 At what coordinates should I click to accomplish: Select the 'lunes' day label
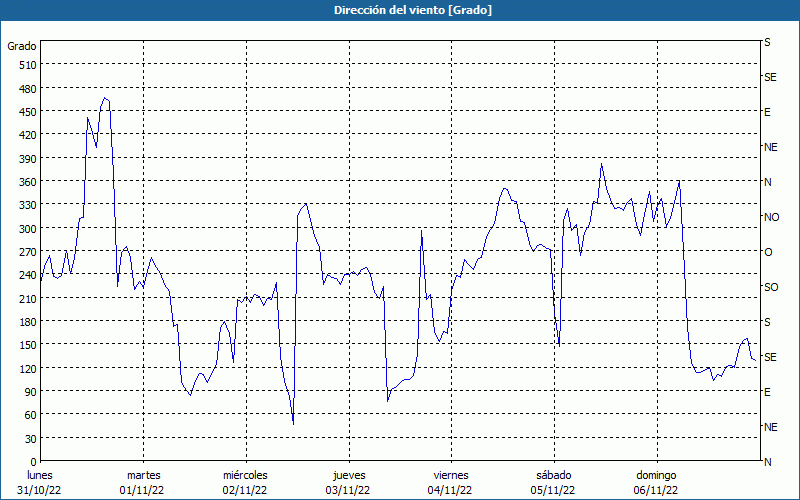pos(40,475)
